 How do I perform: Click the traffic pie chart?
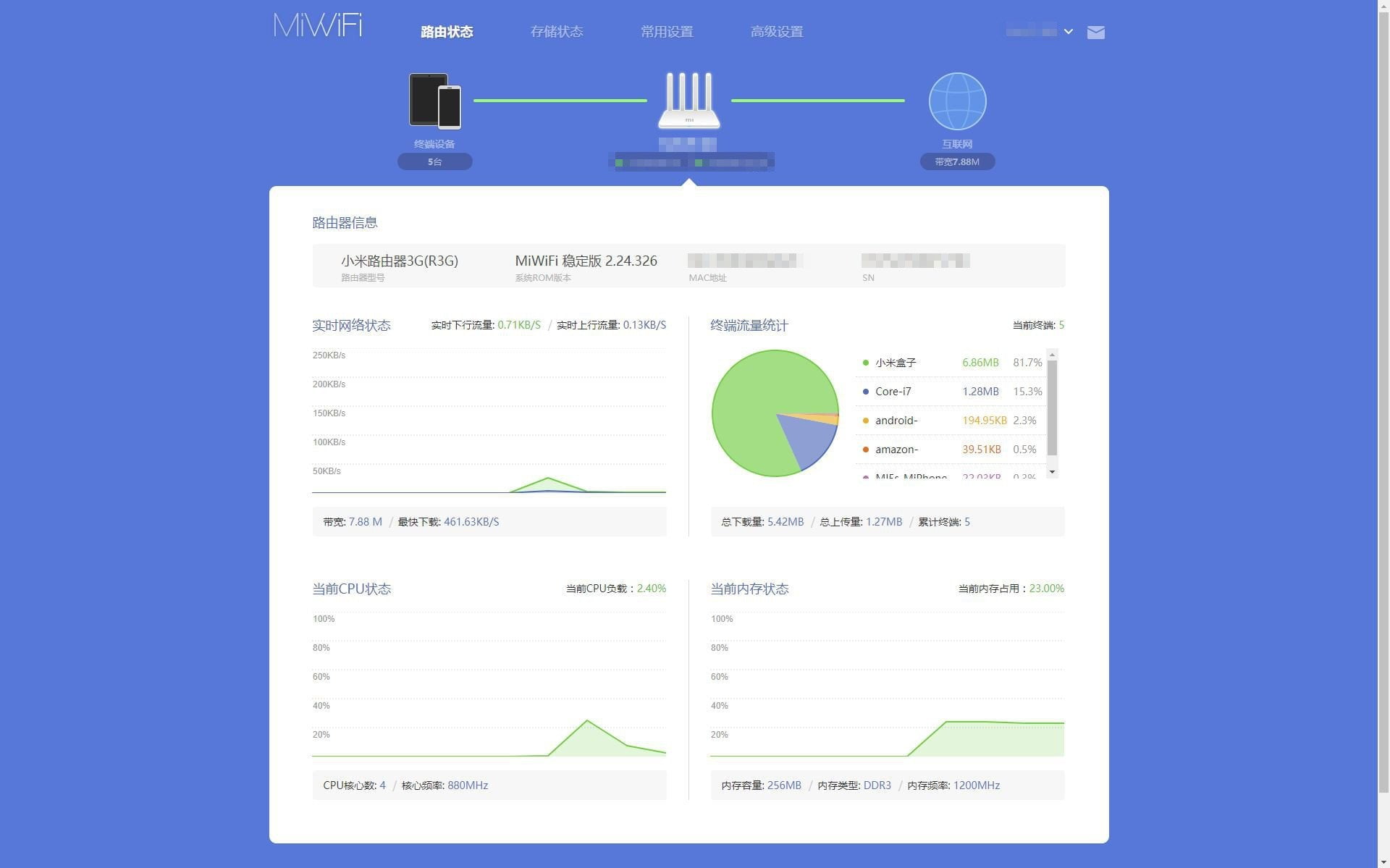(x=775, y=413)
